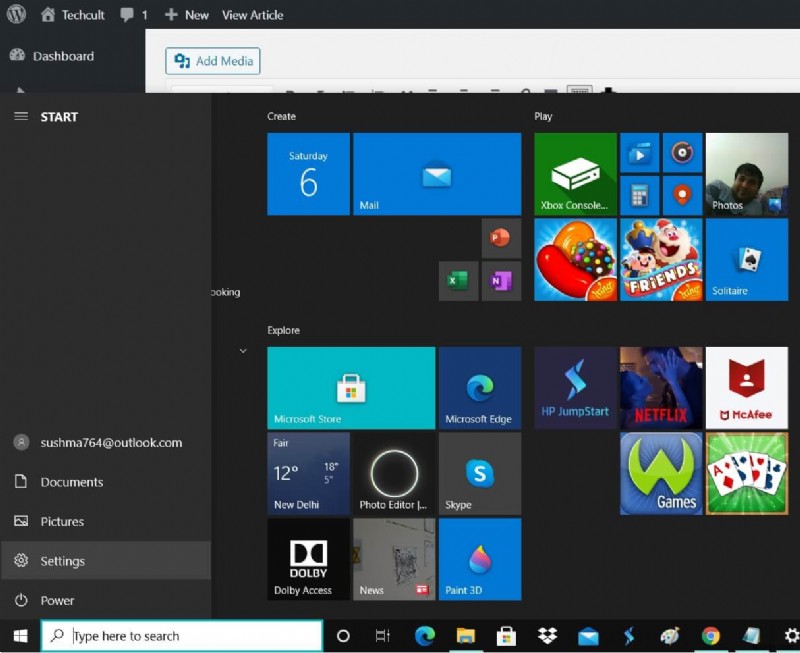Open Xbox Console Companion
Viewport: 800px width, 653px height.
click(576, 174)
